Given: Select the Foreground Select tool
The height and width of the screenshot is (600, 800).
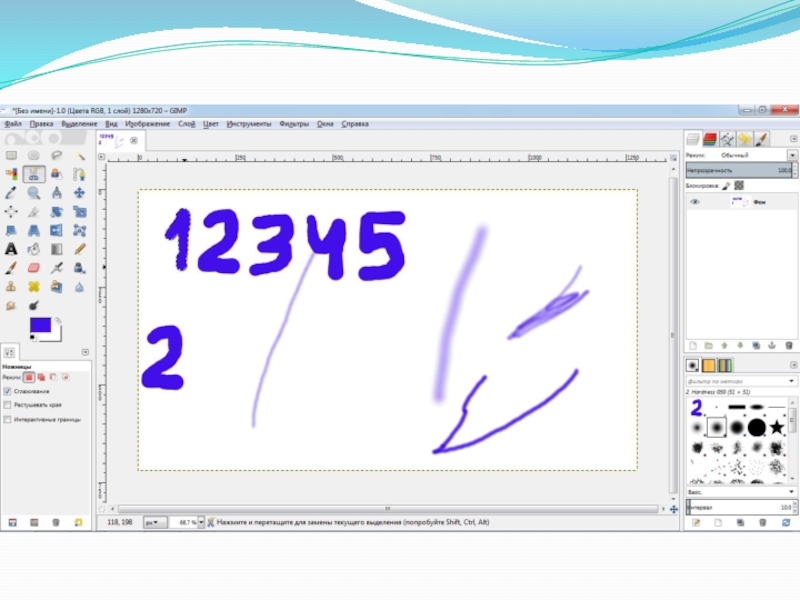Looking at the screenshot, I should 57,174.
